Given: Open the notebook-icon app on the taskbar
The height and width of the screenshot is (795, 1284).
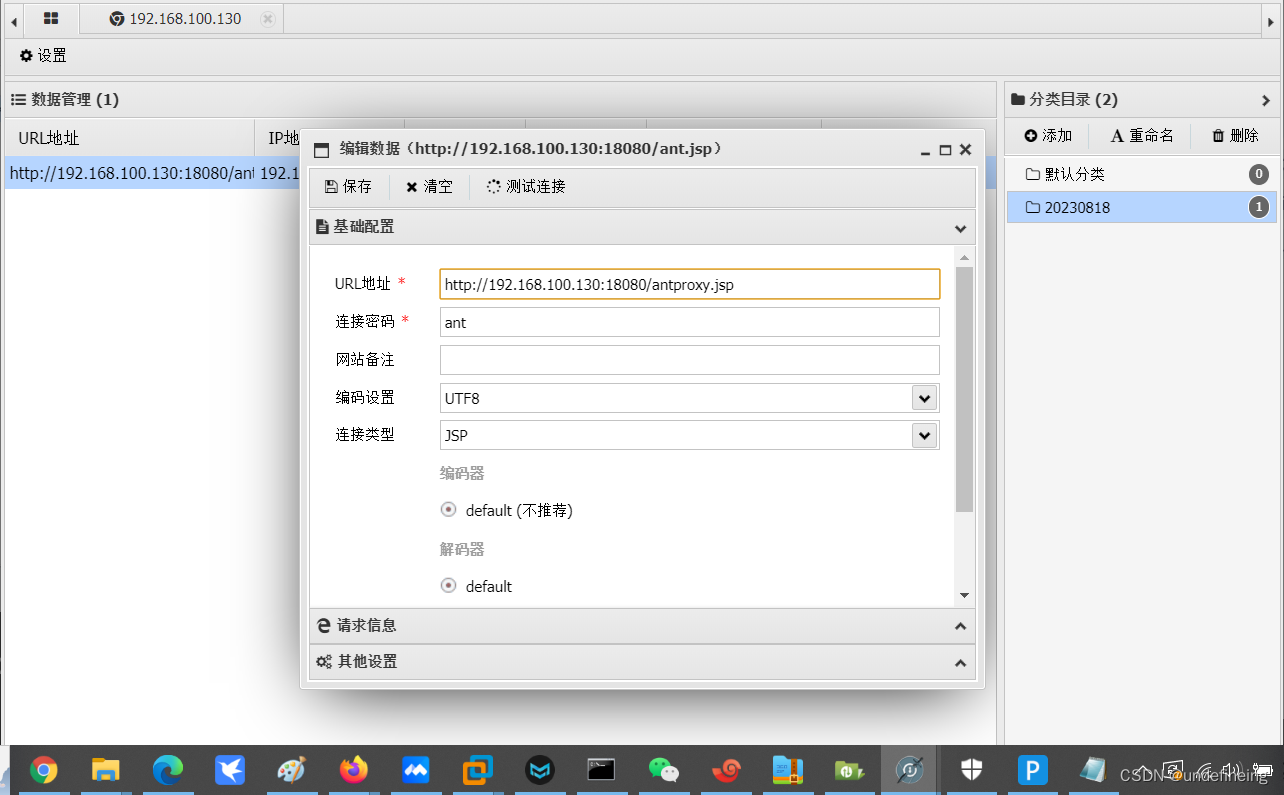Looking at the screenshot, I should [x=1094, y=770].
